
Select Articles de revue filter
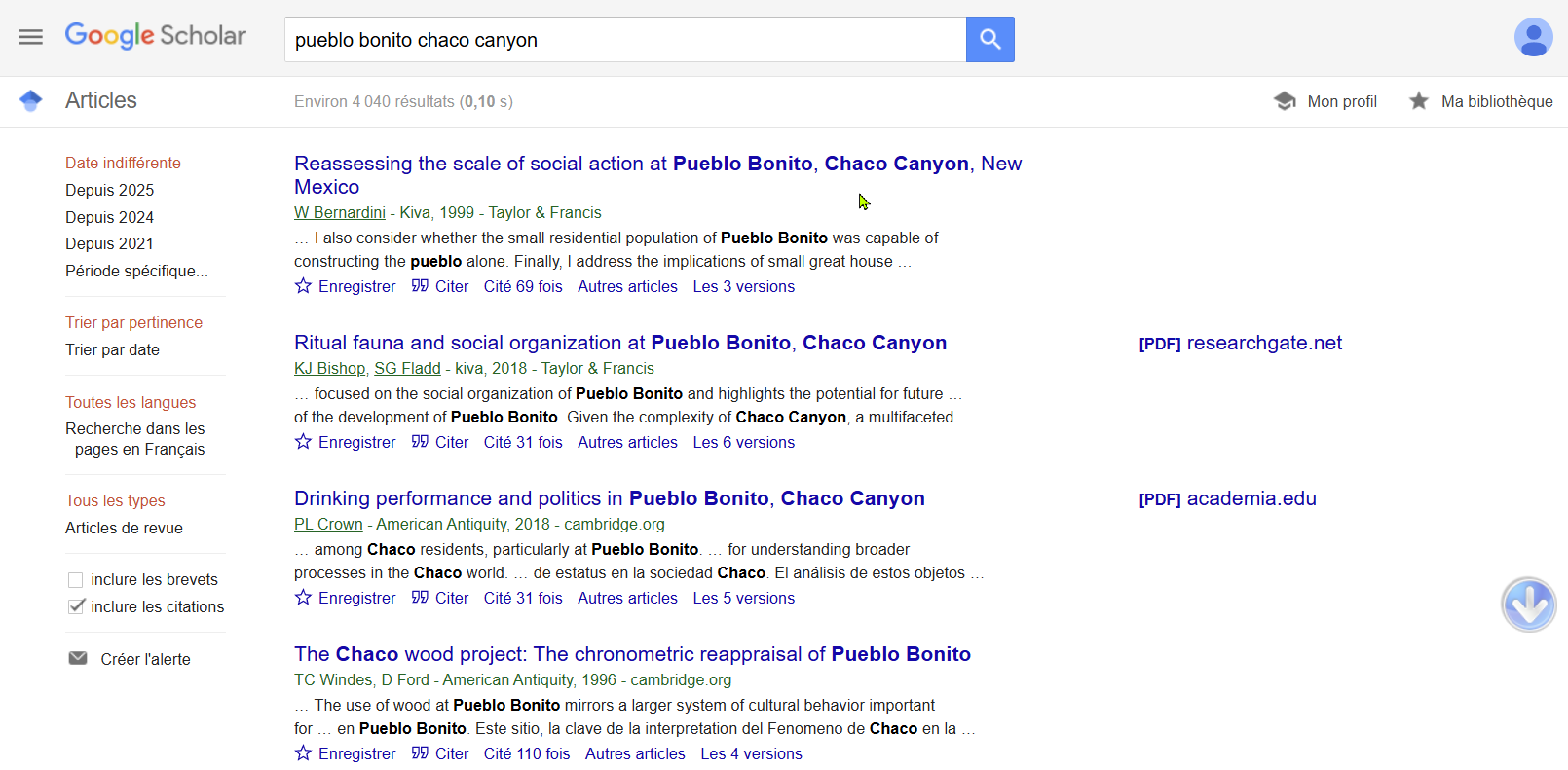[x=124, y=528]
